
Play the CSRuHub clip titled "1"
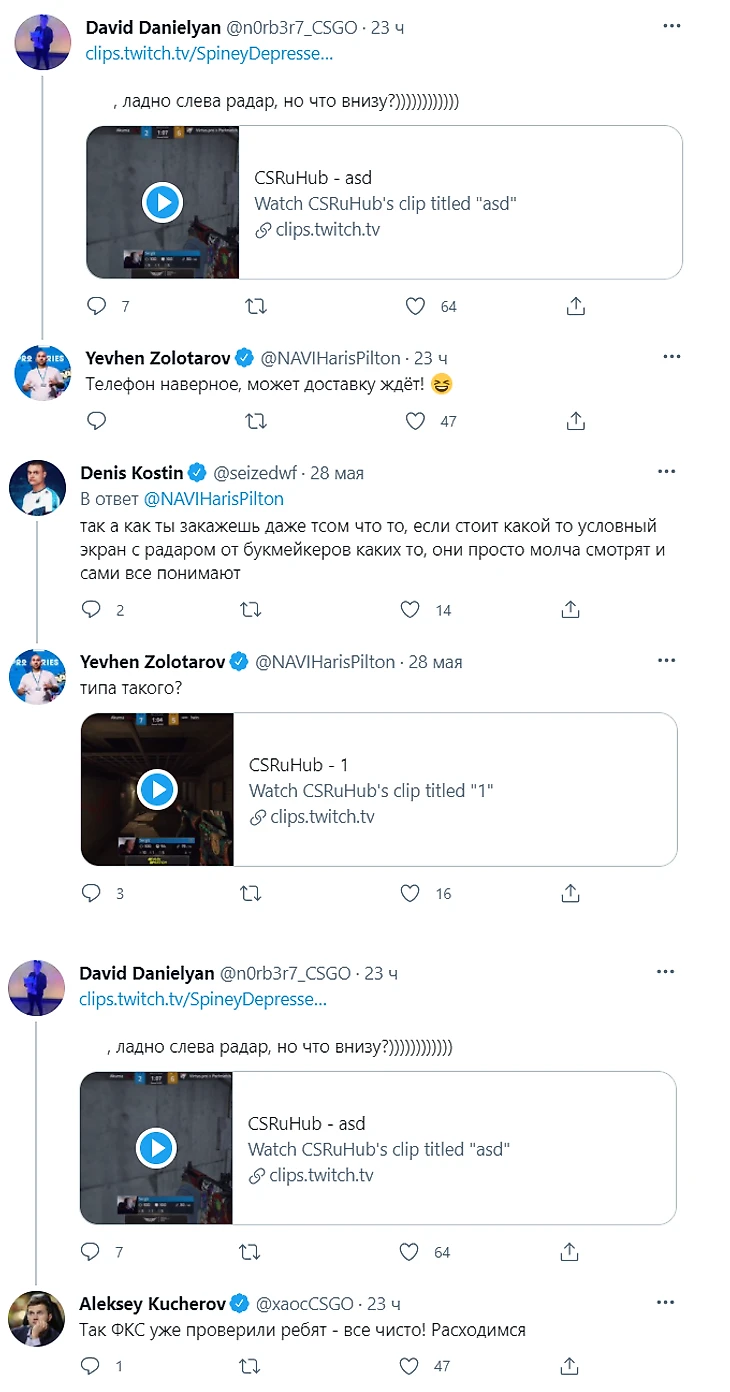157,789
